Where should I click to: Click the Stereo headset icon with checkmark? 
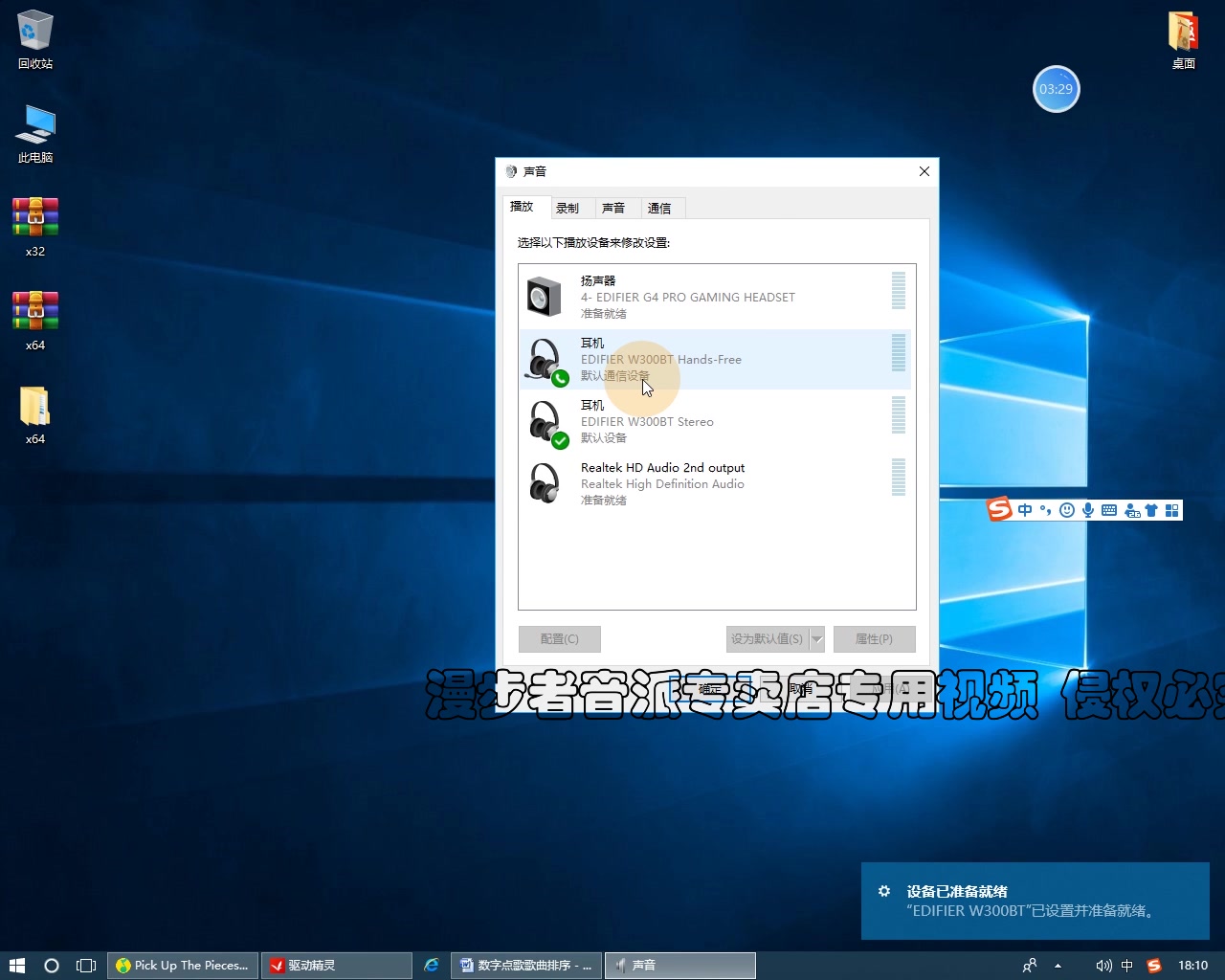(547, 424)
